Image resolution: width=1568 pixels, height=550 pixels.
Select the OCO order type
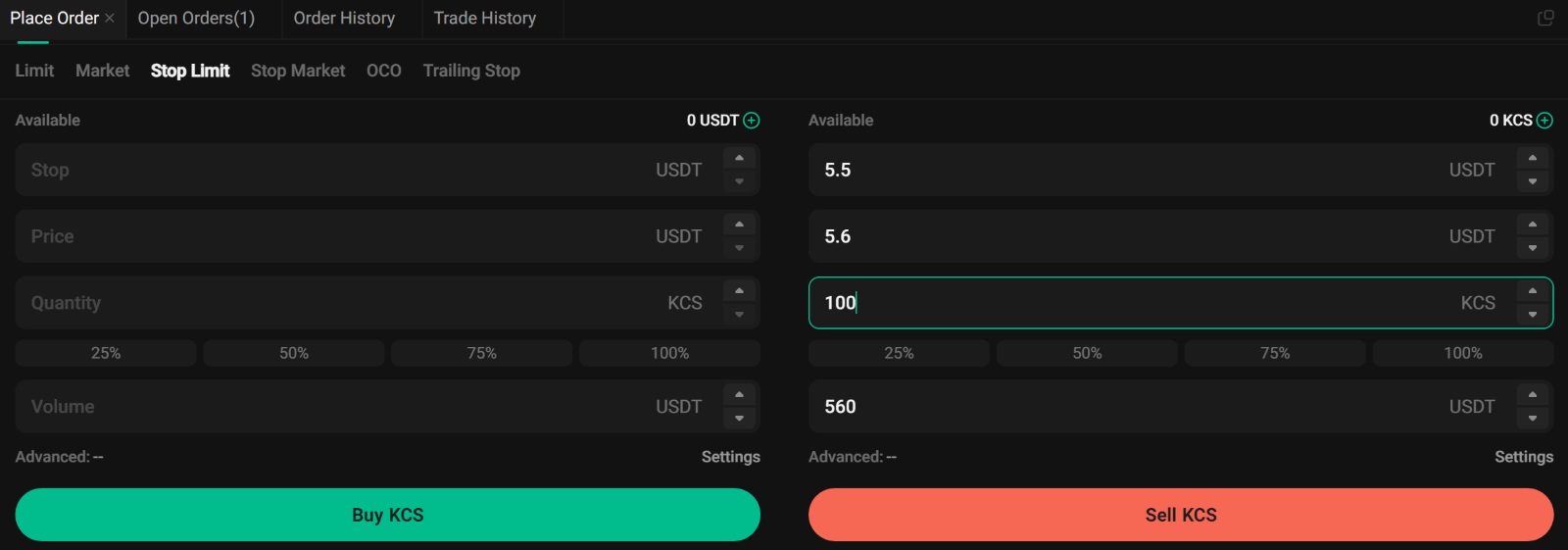click(x=384, y=71)
